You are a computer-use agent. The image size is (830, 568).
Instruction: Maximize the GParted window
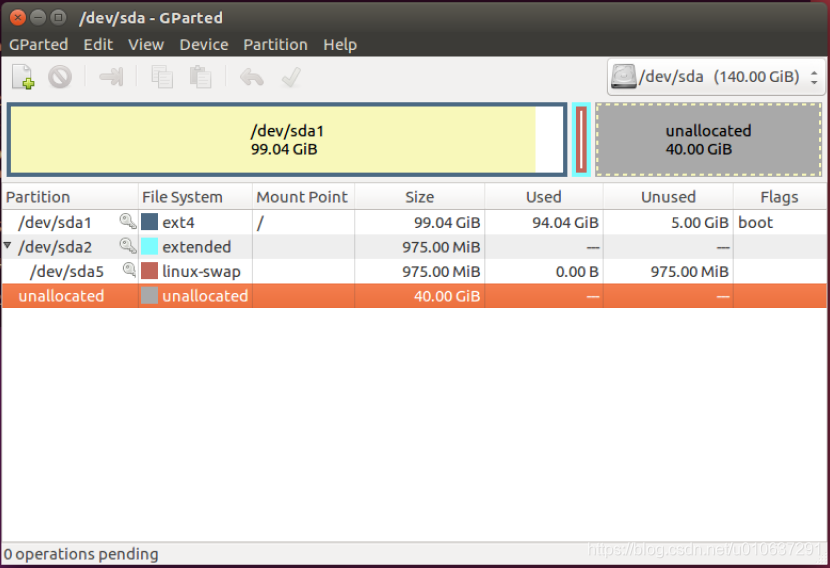pos(58,17)
